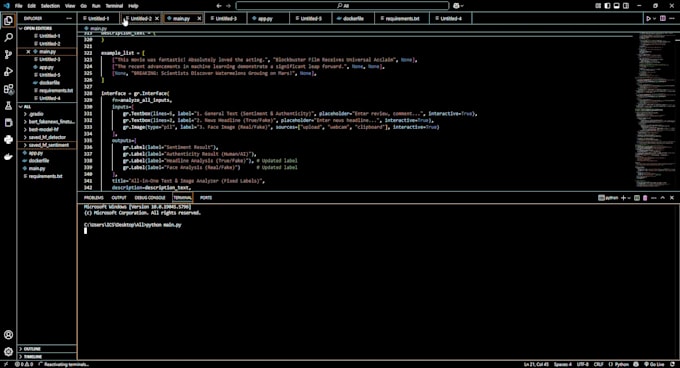Expand the saved_hf_detector folder

coord(47,137)
